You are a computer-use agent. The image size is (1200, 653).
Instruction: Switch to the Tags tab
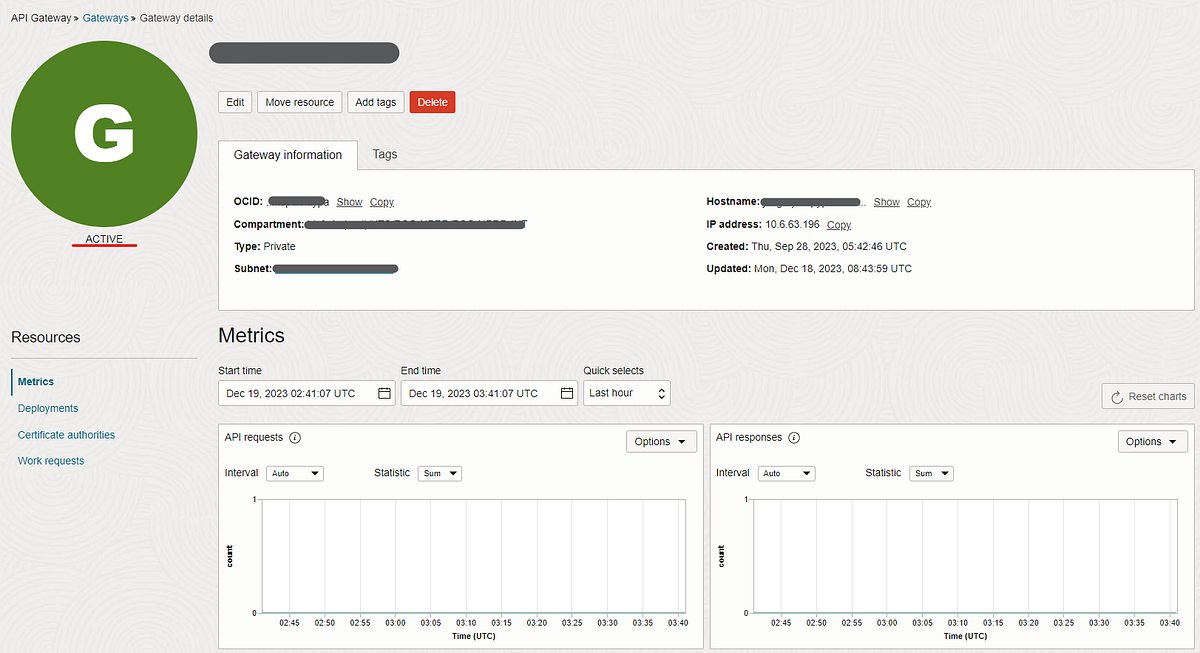coord(384,154)
